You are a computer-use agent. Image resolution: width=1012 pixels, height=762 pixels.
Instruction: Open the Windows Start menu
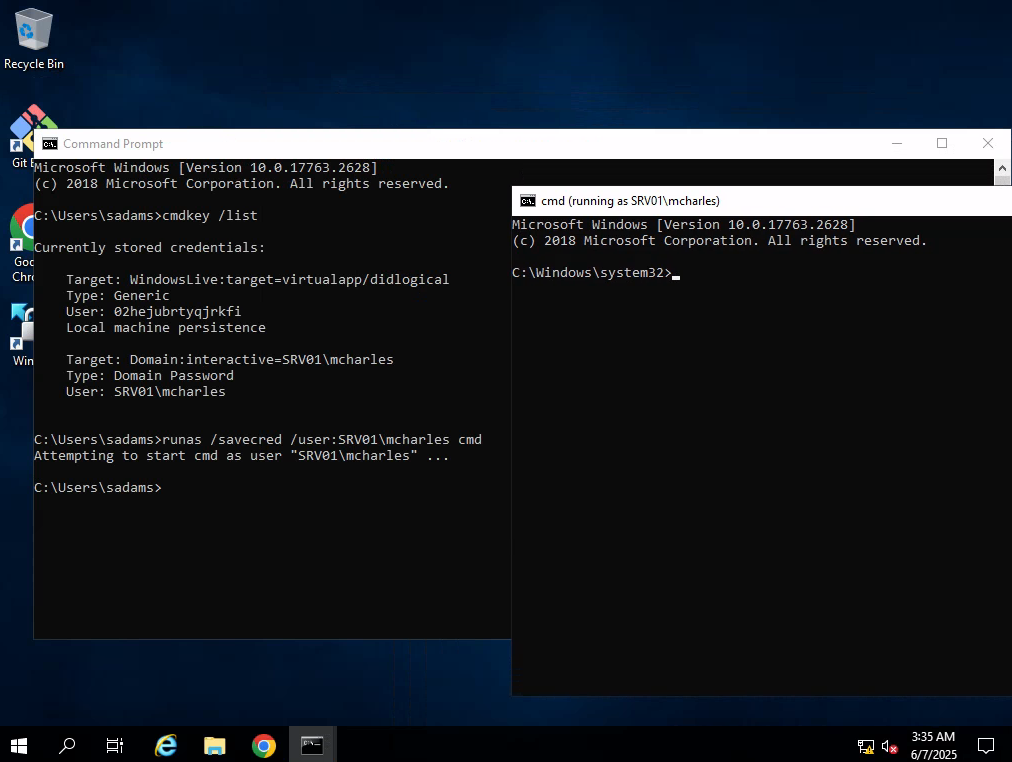coord(18,744)
